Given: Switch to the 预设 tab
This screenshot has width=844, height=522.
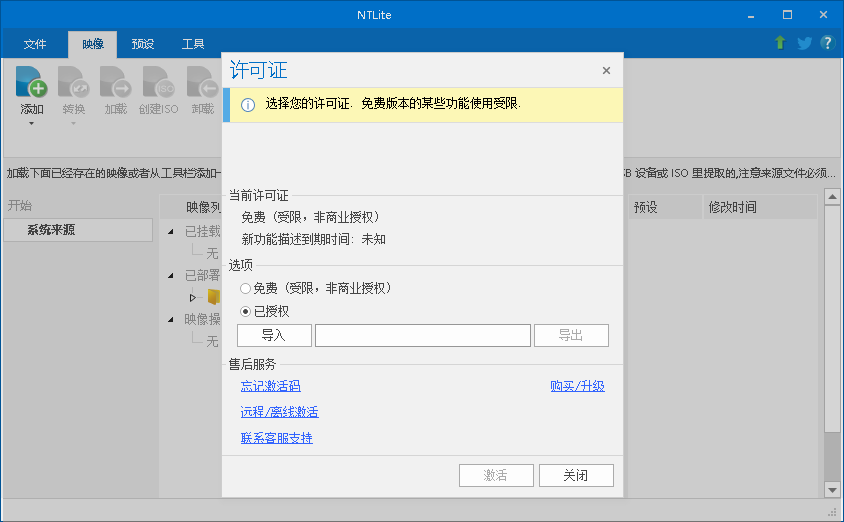Looking at the screenshot, I should [x=143, y=44].
